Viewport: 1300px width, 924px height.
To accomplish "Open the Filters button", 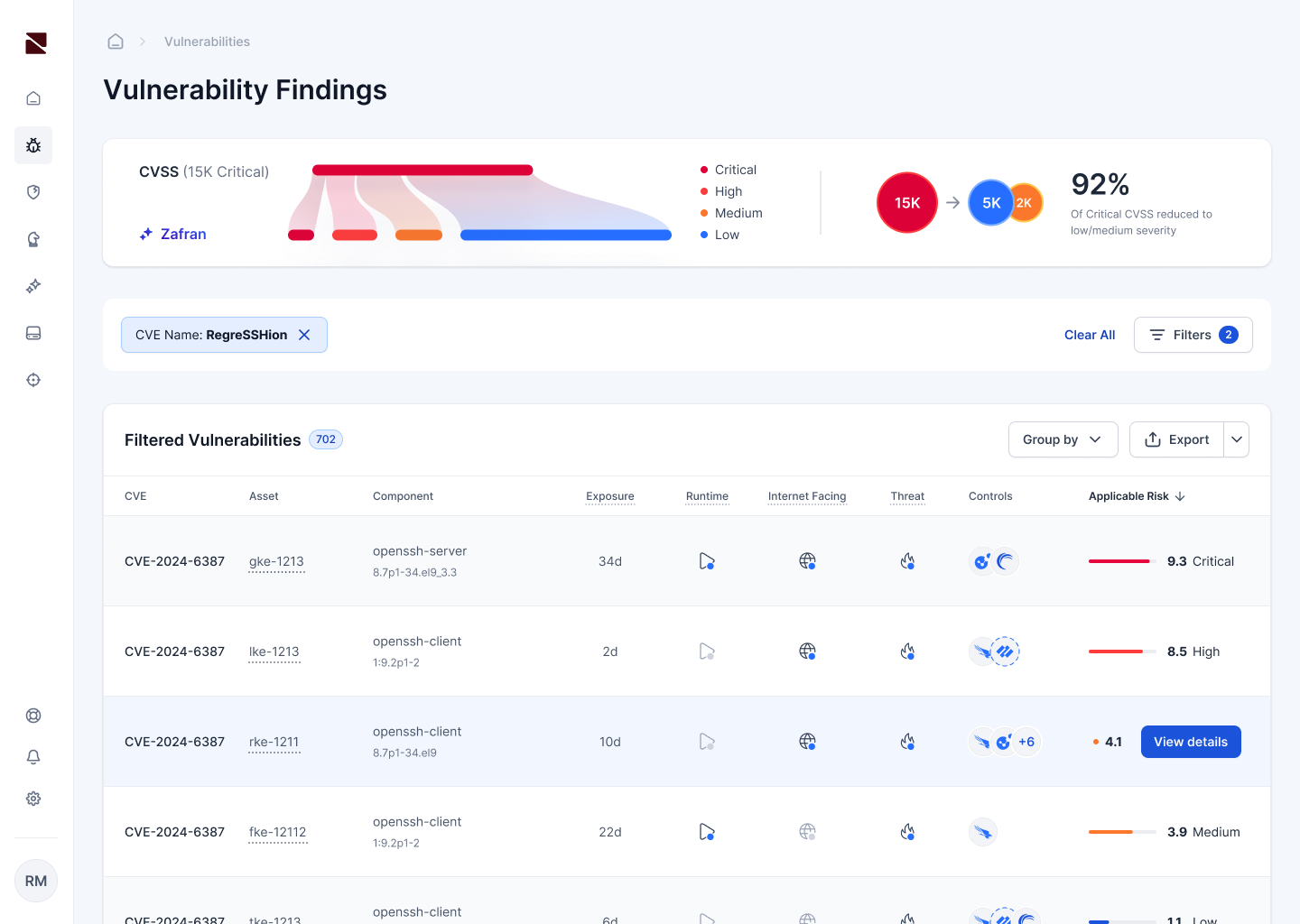I will click(x=1192, y=335).
